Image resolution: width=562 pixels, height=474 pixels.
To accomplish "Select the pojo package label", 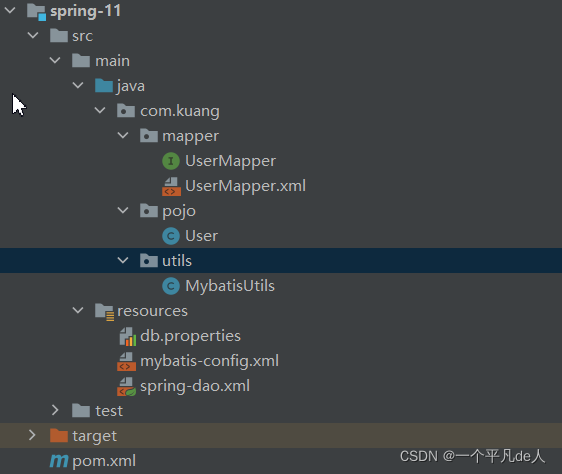I will pyautogui.click(x=179, y=212).
